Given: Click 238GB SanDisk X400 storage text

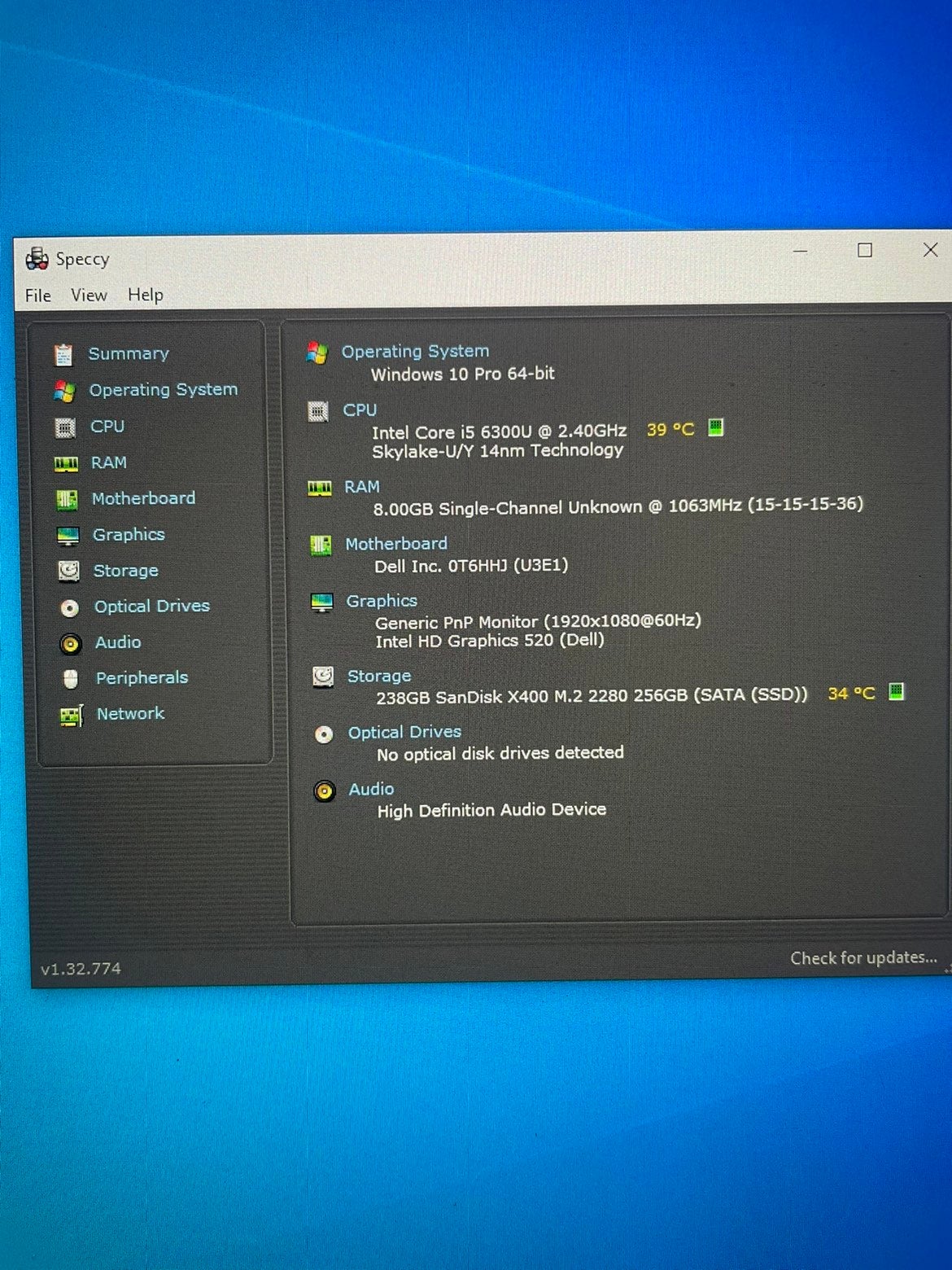Looking at the screenshot, I should (x=592, y=696).
